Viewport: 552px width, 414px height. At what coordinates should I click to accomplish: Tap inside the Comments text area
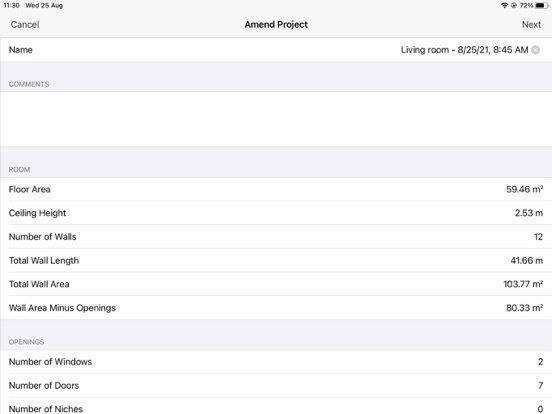[276, 119]
